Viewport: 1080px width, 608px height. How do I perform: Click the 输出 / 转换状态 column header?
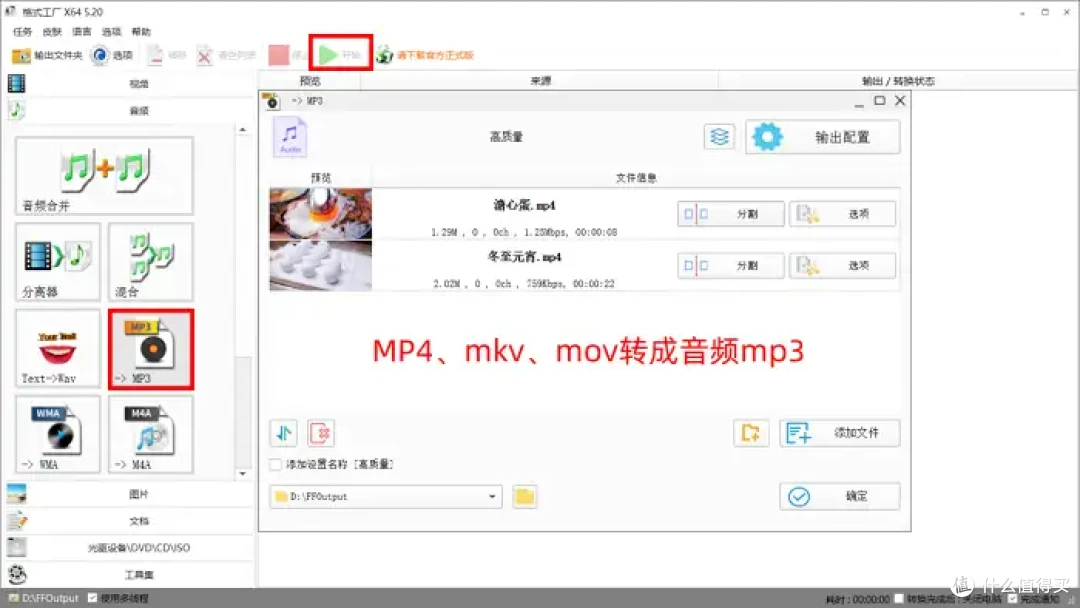pyautogui.click(x=898, y=81)
